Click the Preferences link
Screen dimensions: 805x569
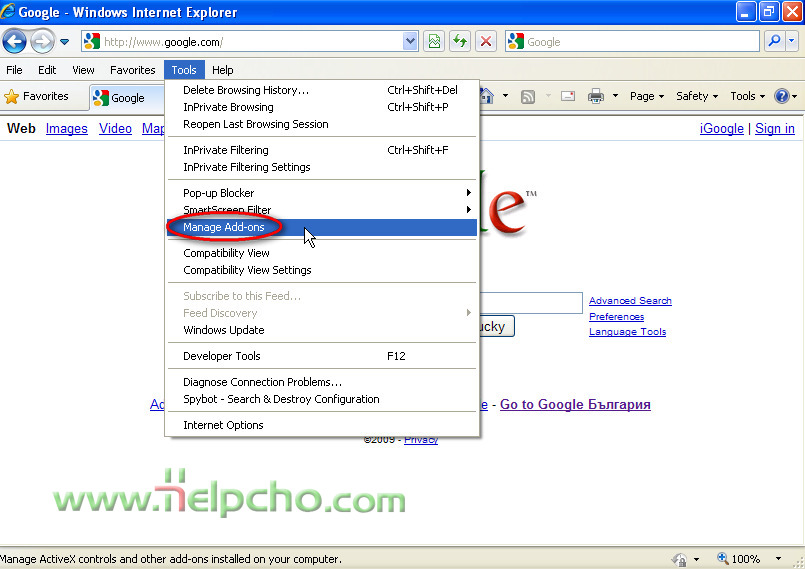[616, 316]
